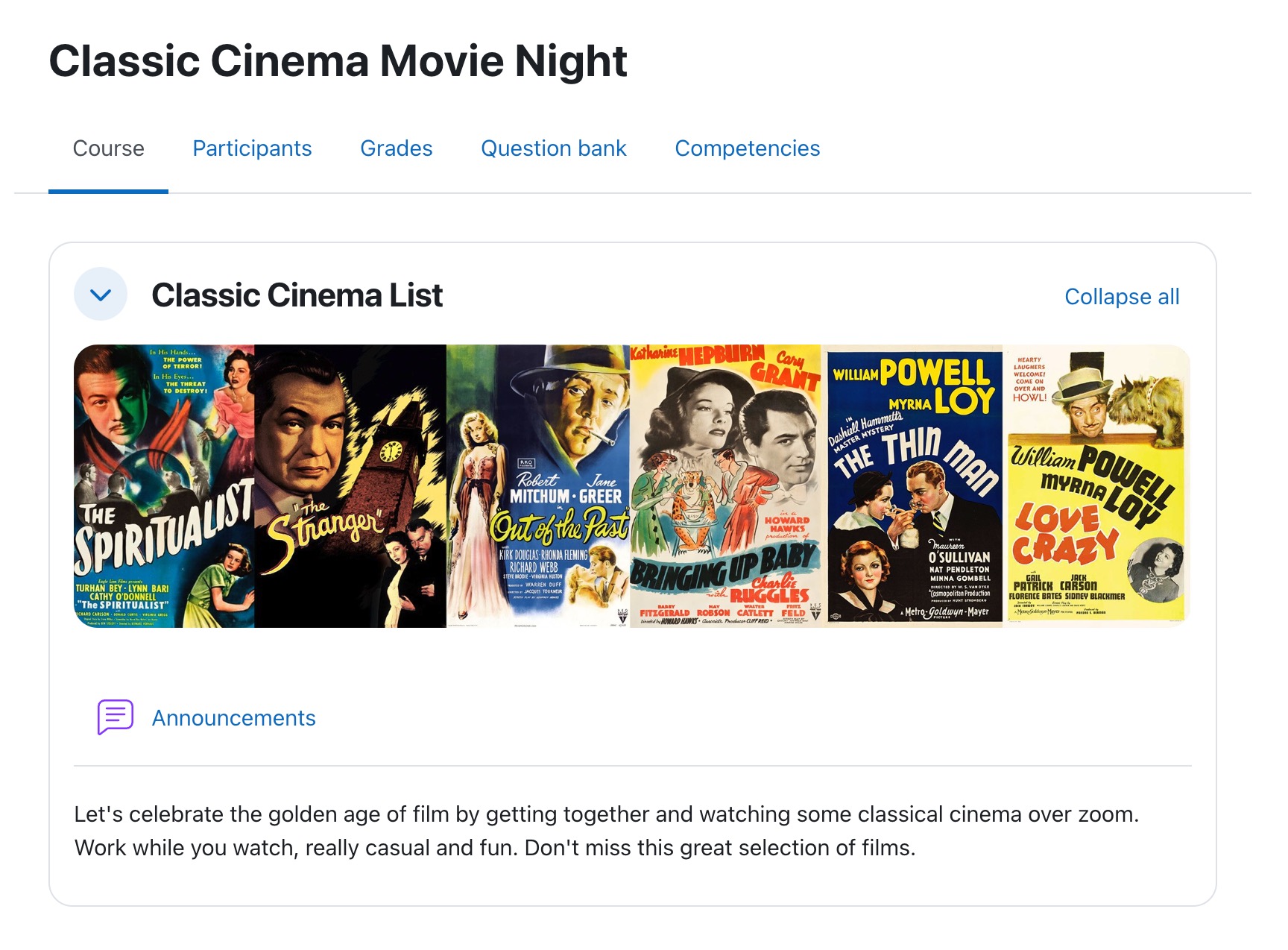1288x950 pixels.
Task: Click The Spiritualist movie poster
Action: tap(164, 485)
